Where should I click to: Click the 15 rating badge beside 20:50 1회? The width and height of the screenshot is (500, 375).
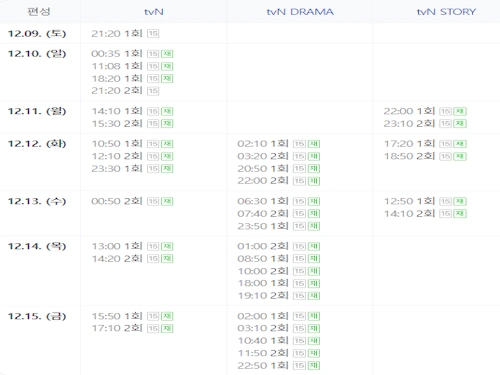(299, 169)
